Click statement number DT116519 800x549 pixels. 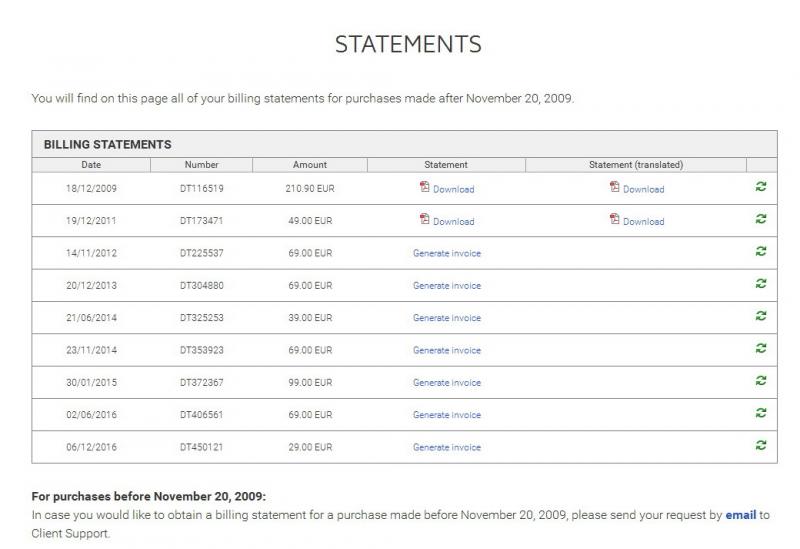point(202,188)
